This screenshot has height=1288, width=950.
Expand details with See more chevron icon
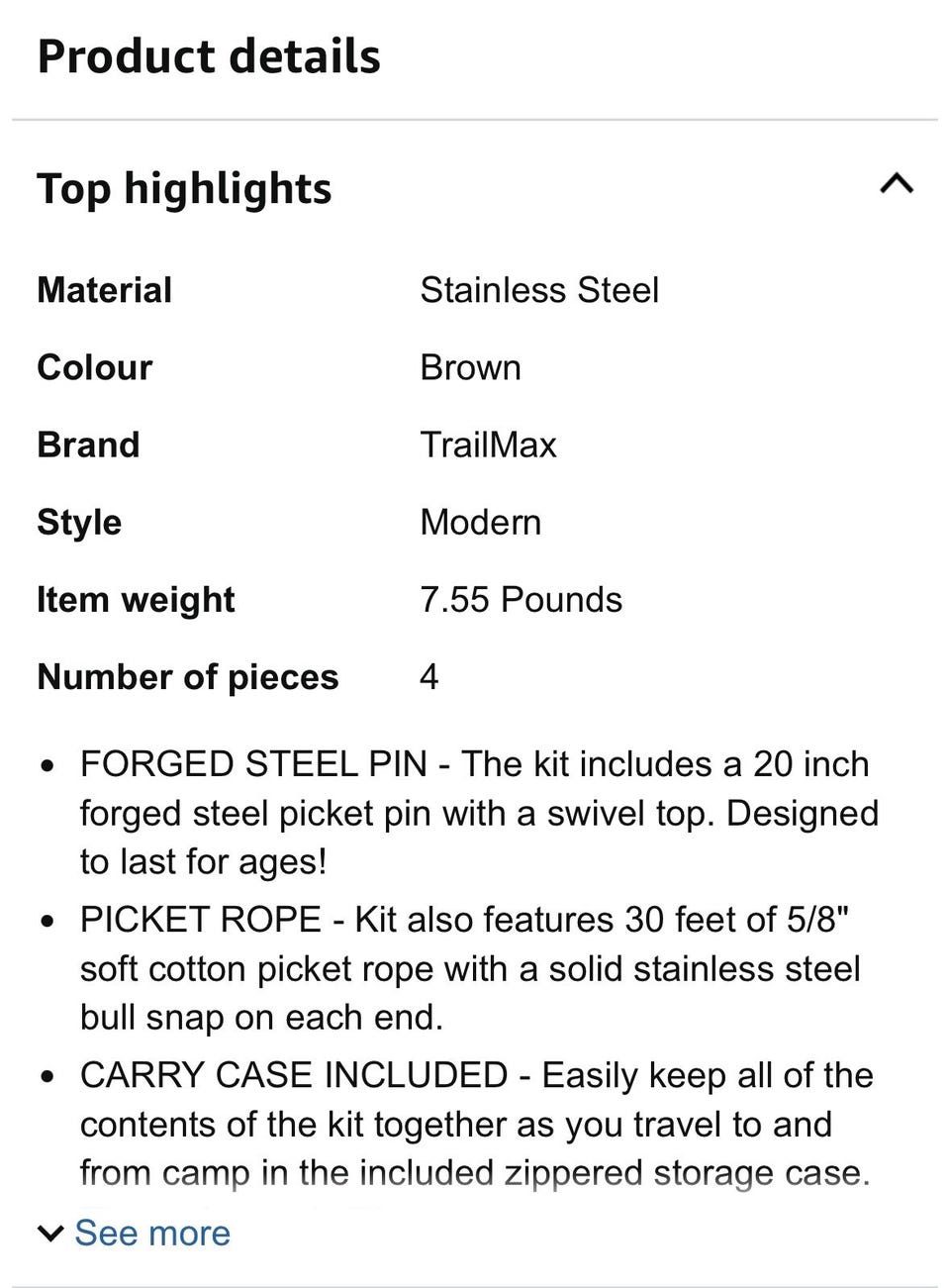[49, 1233]
